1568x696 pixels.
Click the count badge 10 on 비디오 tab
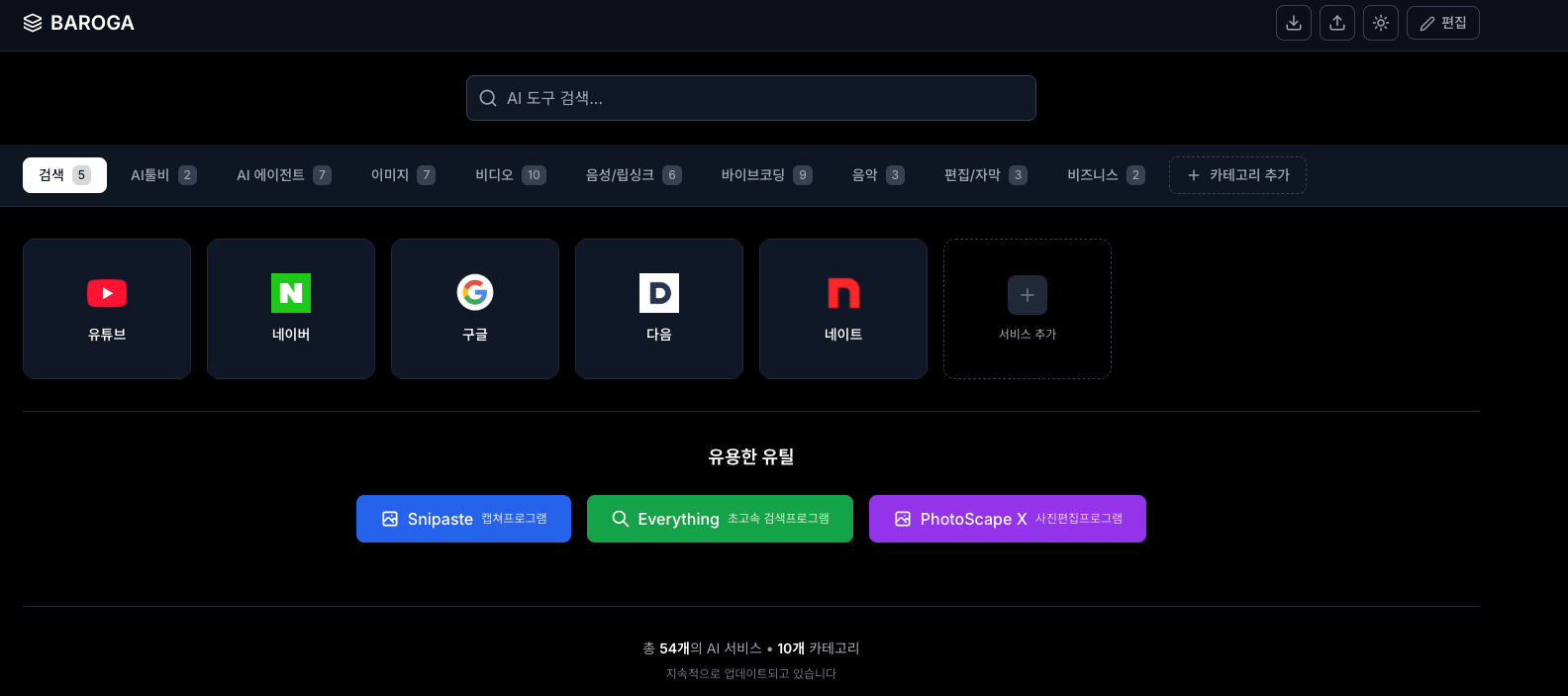point(534,175)
